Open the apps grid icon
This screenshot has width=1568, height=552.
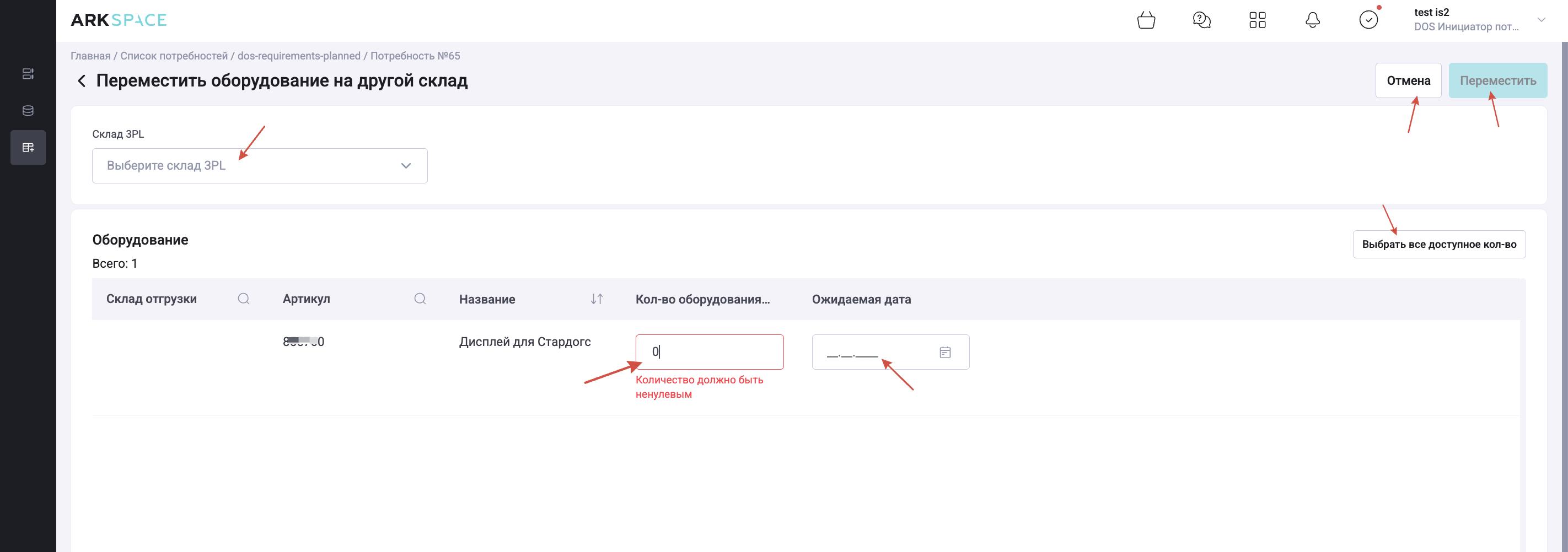(x=1257, y=20)
